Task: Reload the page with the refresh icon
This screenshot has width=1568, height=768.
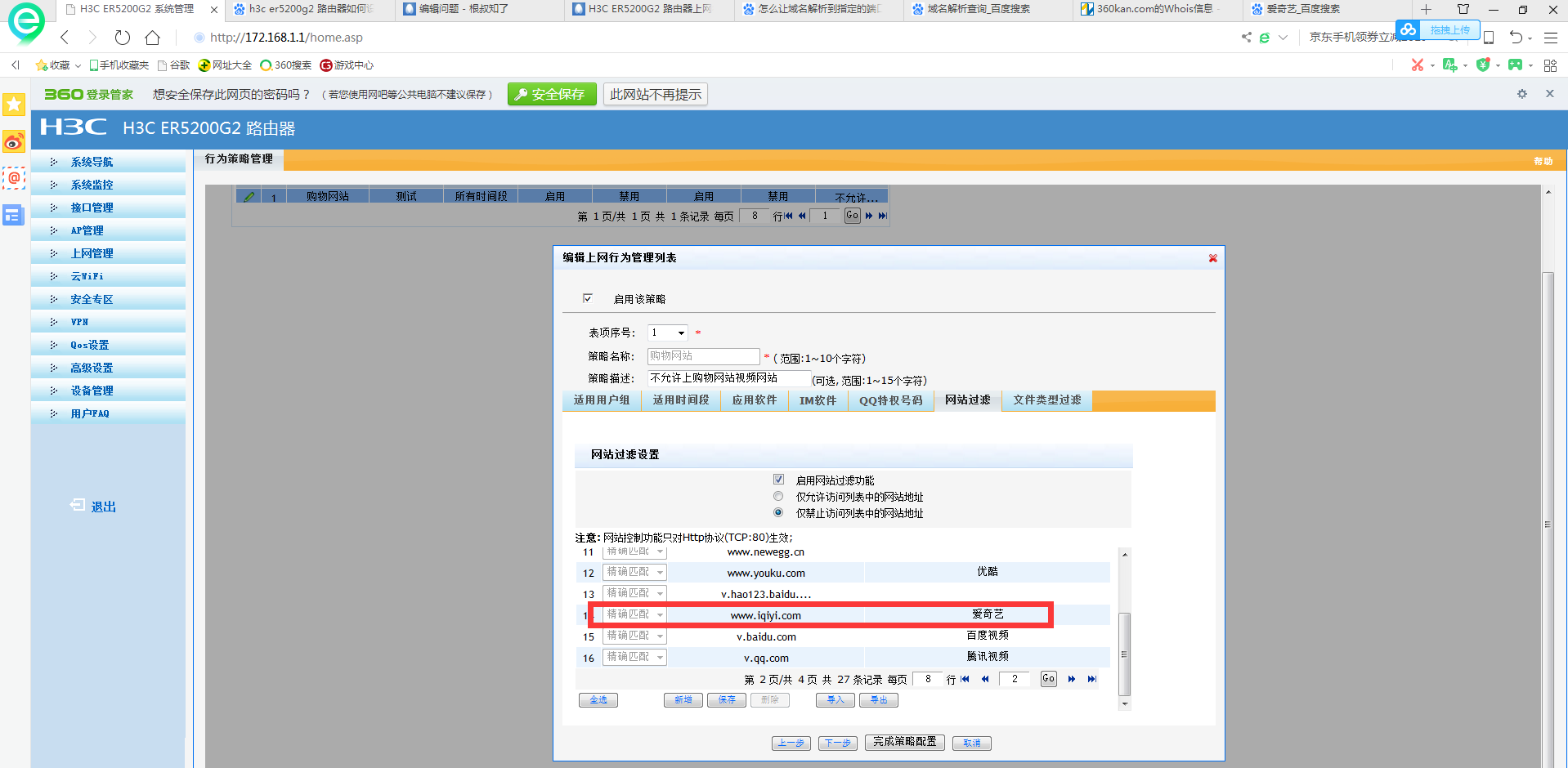Action: coord(123,38)
